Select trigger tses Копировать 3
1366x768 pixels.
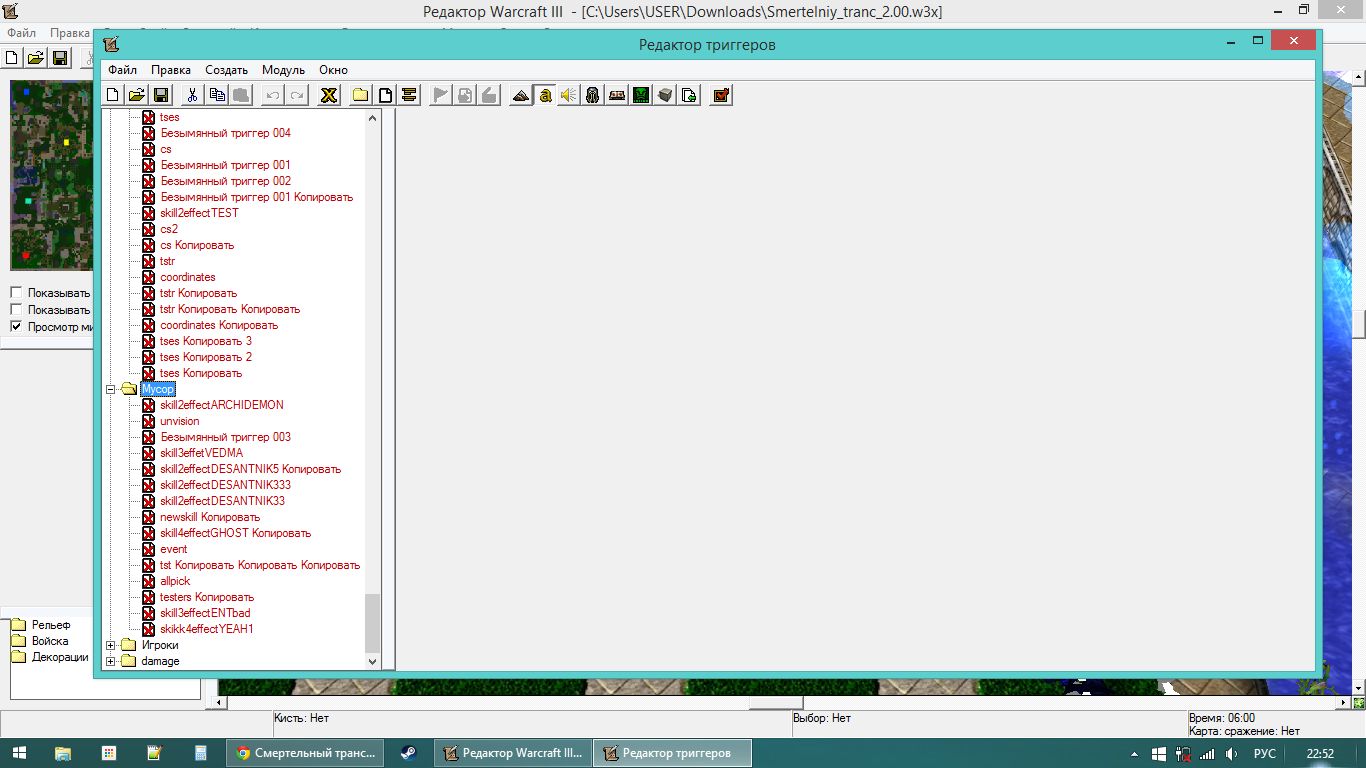(x=206, y=341)
